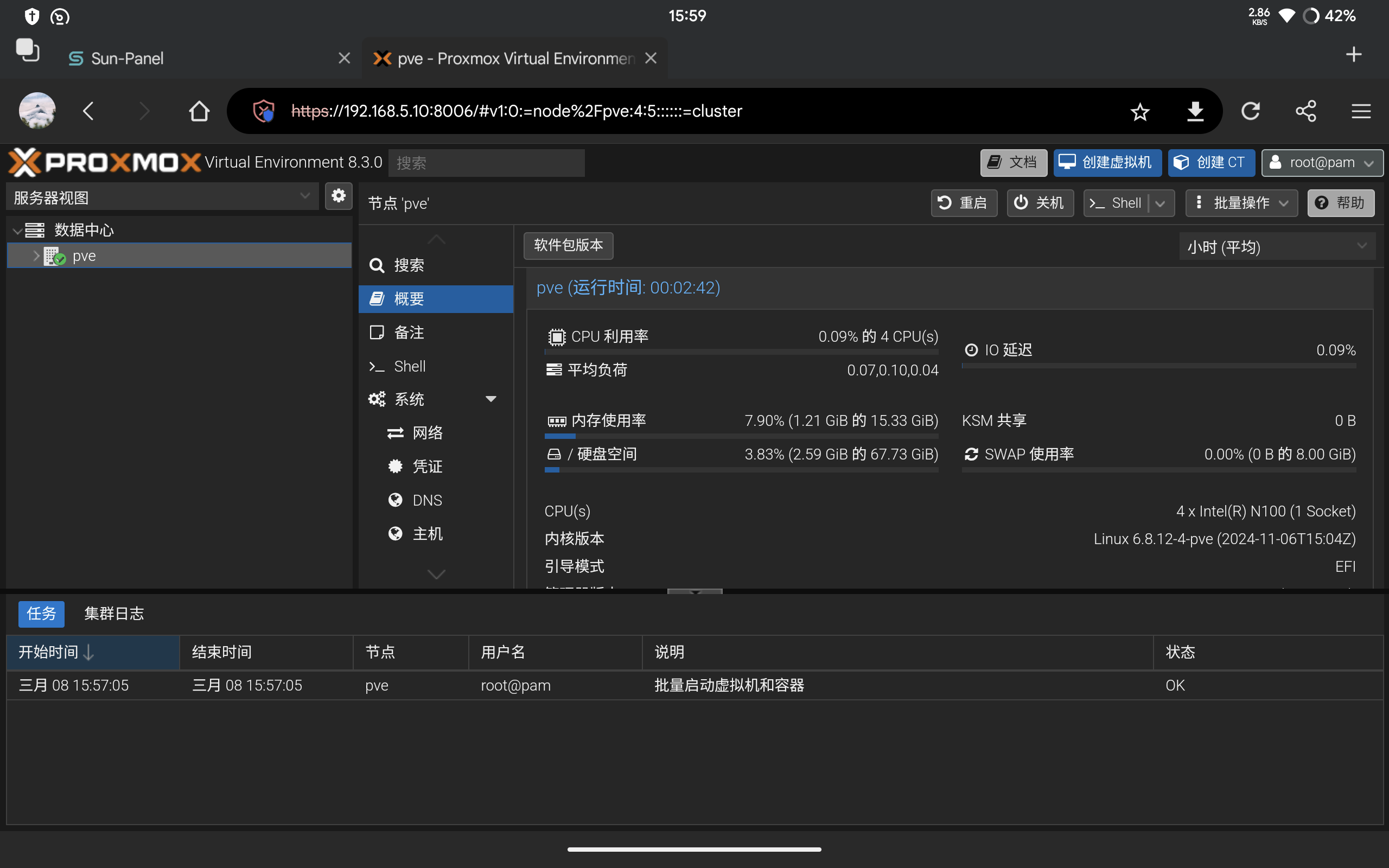
Task: Open node Shell from toolbar
Action: (x=1116, y=203)
